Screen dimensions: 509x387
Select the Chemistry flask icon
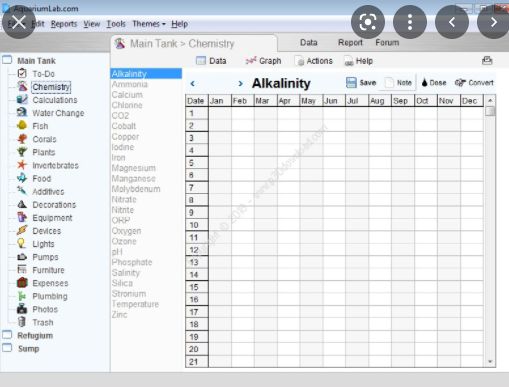(x=22, y=87)
